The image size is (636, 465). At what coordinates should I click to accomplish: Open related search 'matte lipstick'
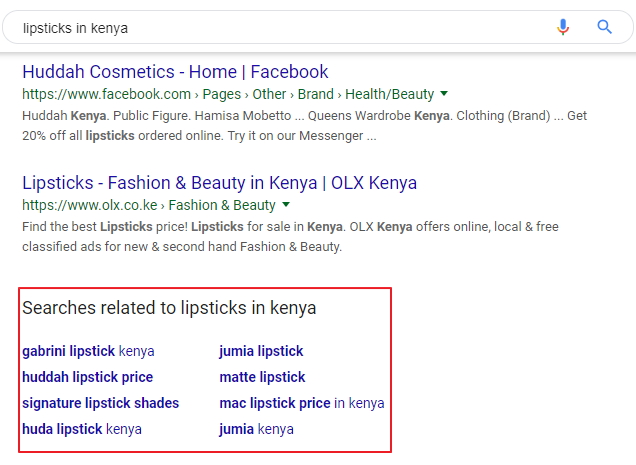pyautogui.click(x=262, y=377)
